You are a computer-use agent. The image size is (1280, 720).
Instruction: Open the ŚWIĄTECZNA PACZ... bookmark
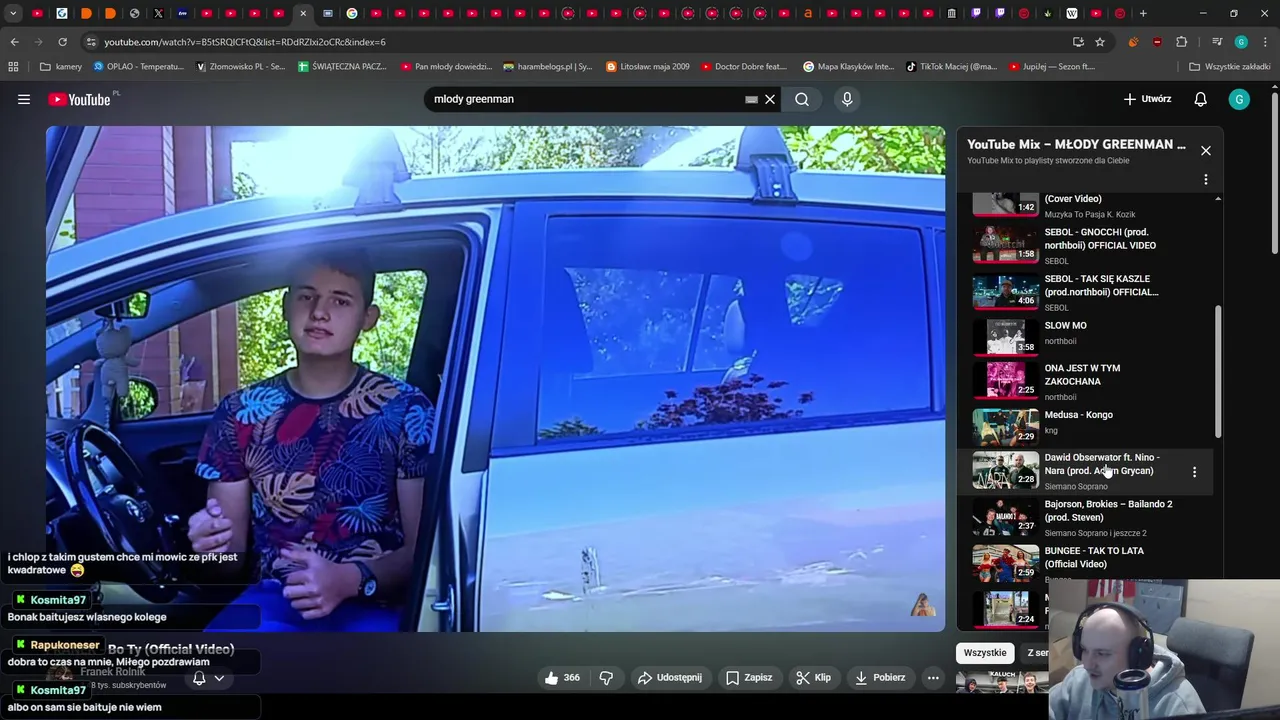tap(342, 67)
